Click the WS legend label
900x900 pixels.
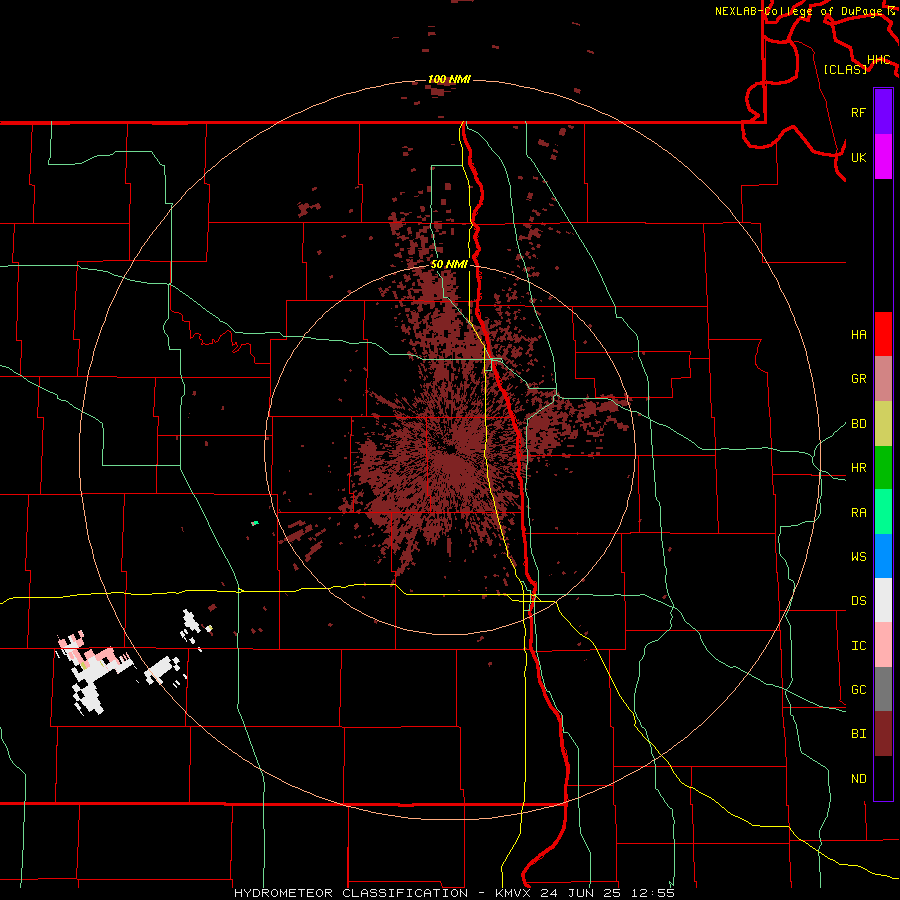(x=858, y=557)
